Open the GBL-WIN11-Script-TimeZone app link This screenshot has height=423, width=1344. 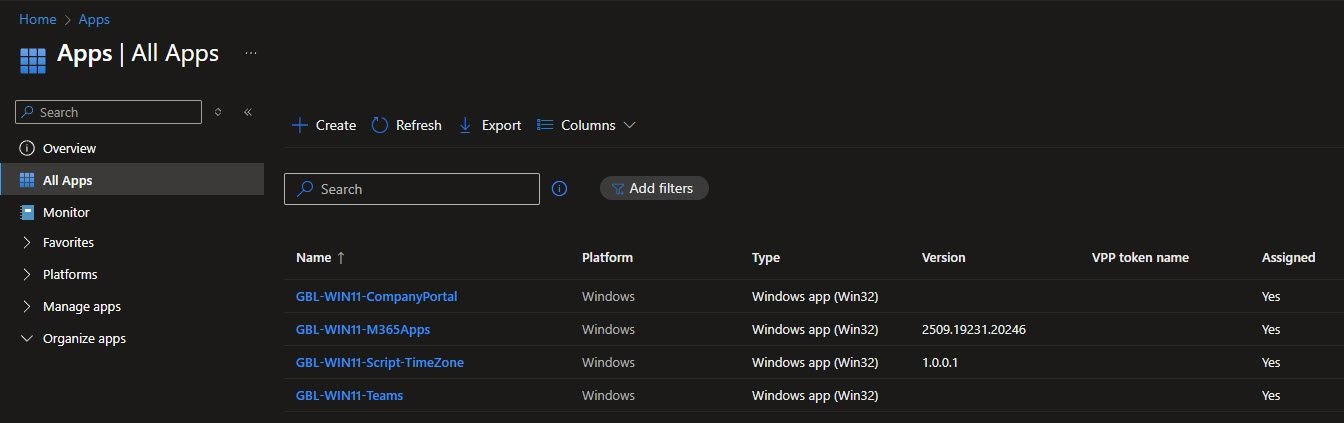[x=379, y=362]
